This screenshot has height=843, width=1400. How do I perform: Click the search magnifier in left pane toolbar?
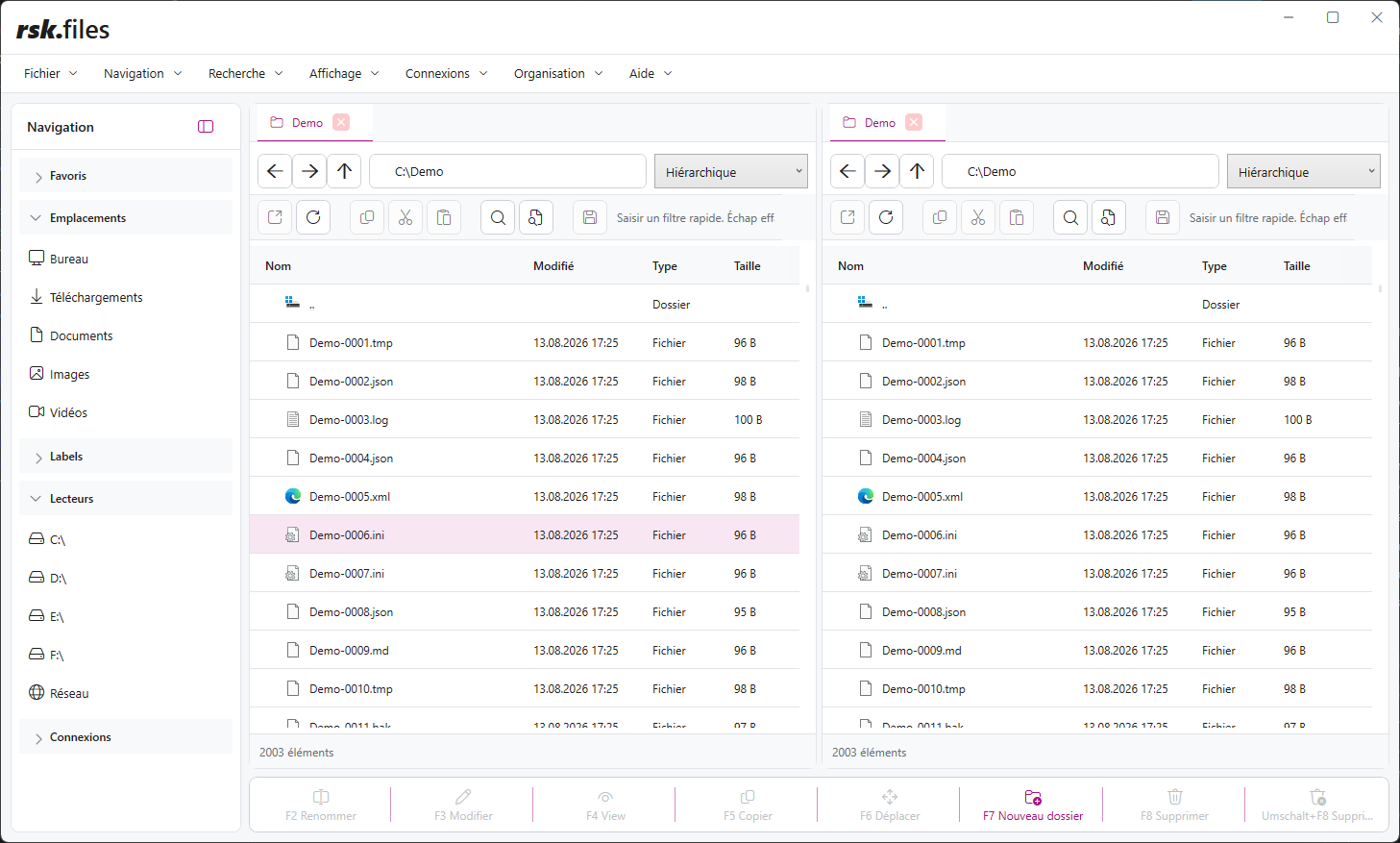498,217
